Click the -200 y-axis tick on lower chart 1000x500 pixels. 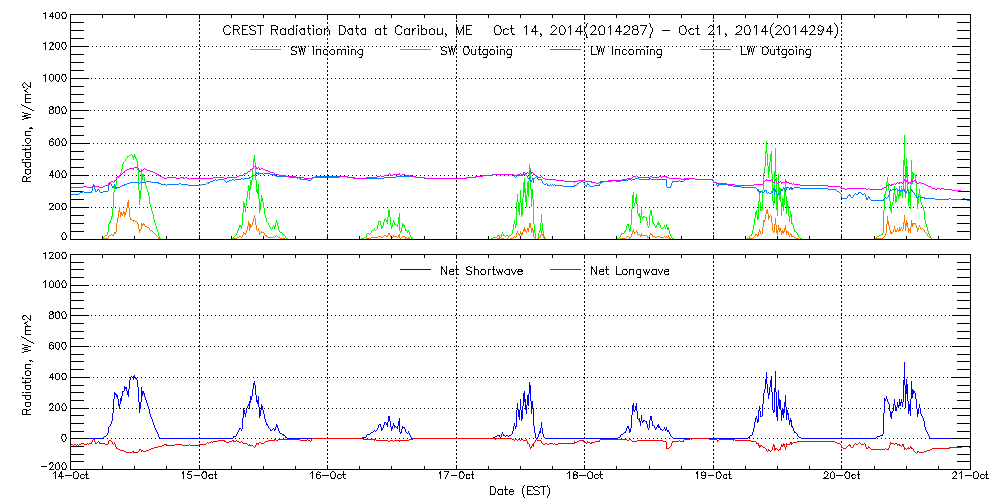pos(52,467)
